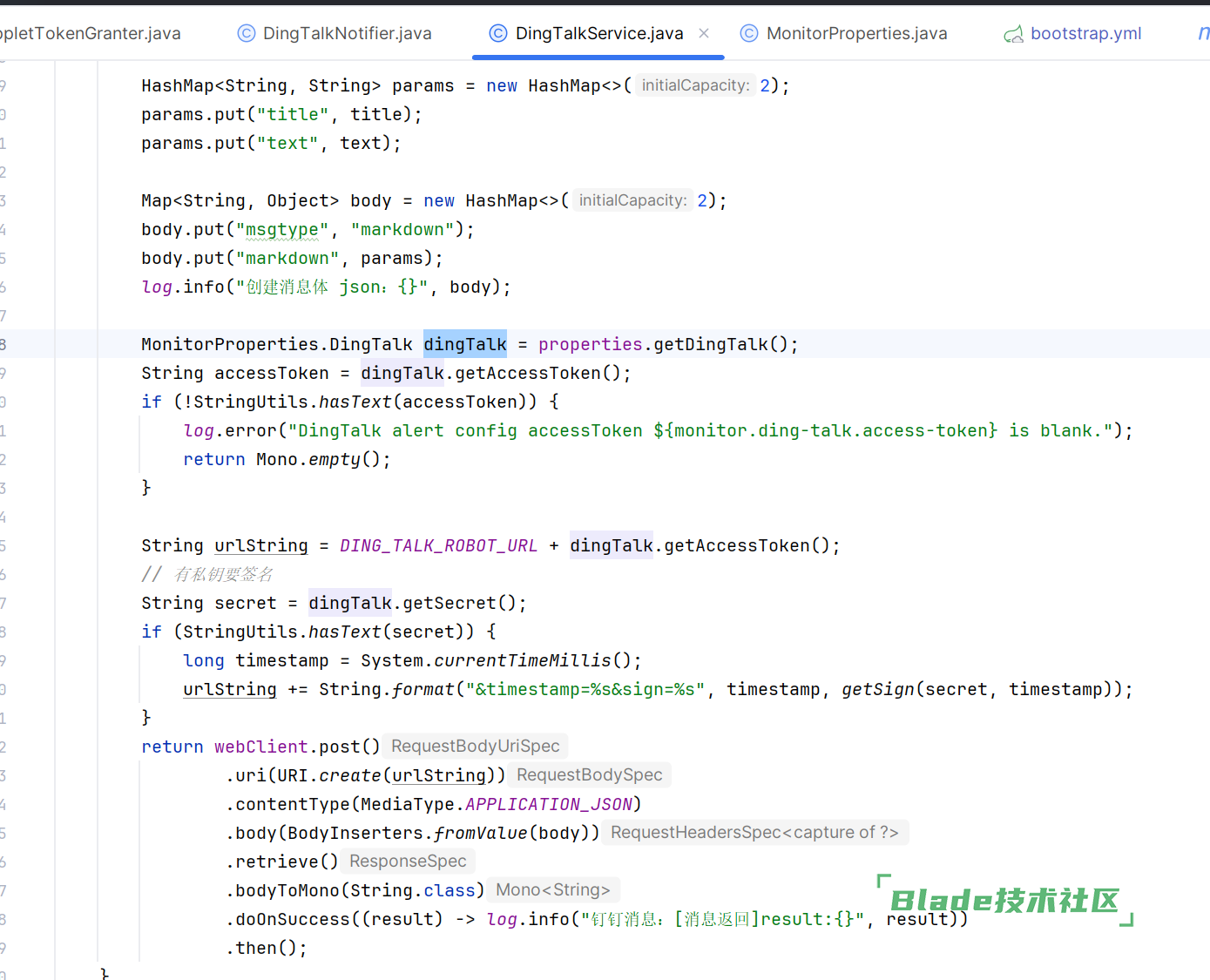Click the Mono<String> inlay hint
Image resolution: width=1210 pixels, height=980 pixels.
pos(553,889)
